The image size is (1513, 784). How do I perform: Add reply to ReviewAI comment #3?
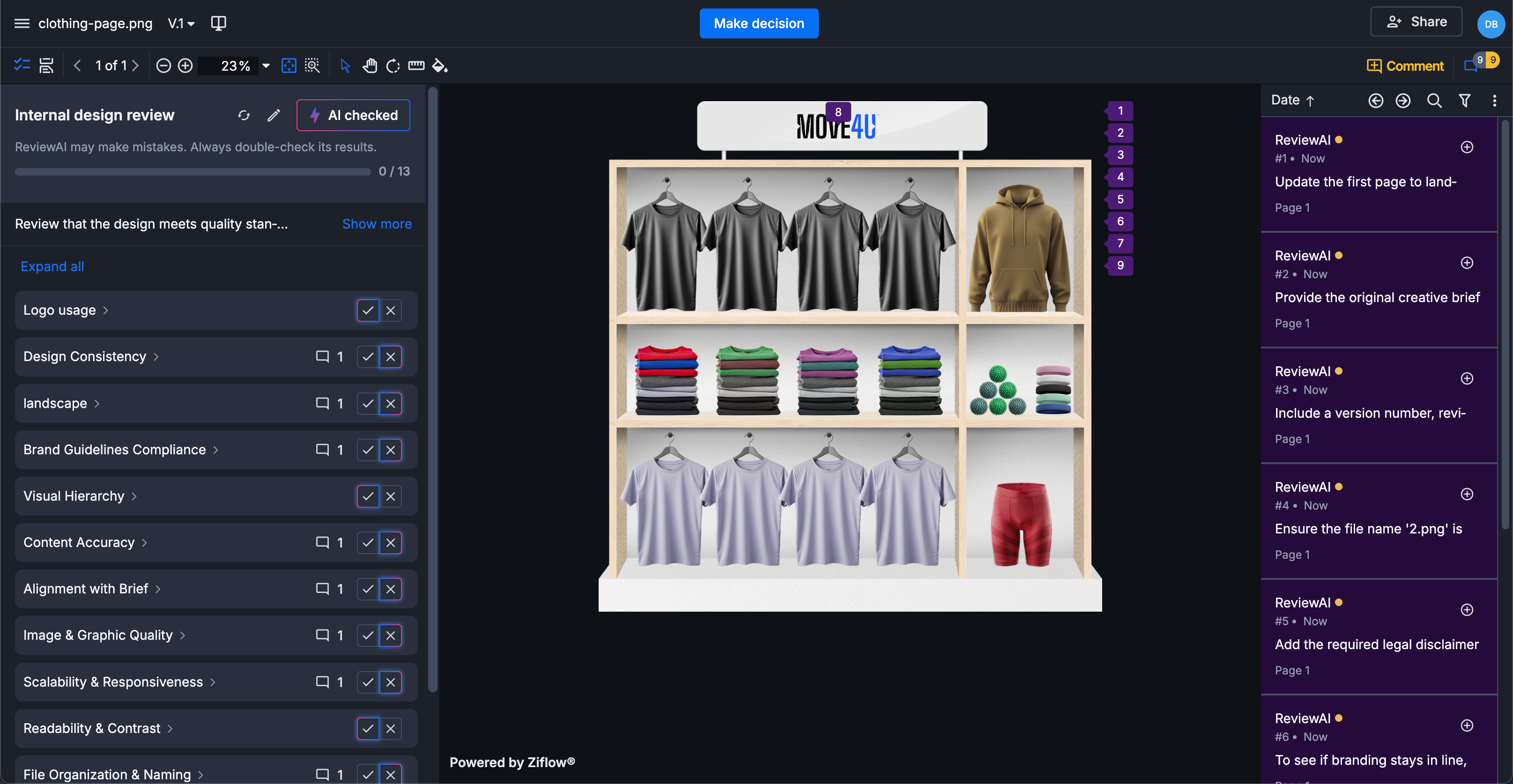pos(1467,378)
